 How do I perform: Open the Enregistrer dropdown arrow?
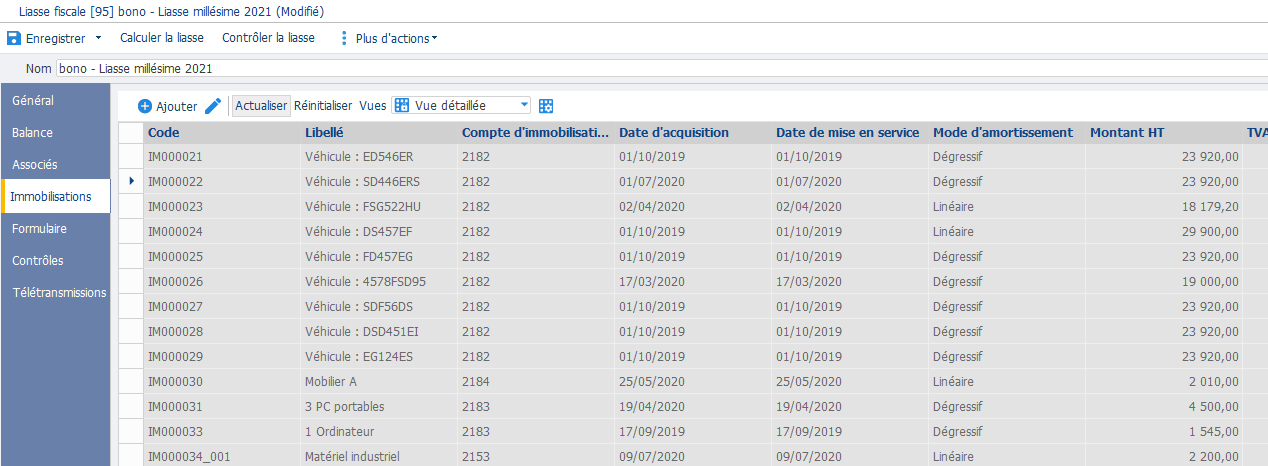coord(98,38)
